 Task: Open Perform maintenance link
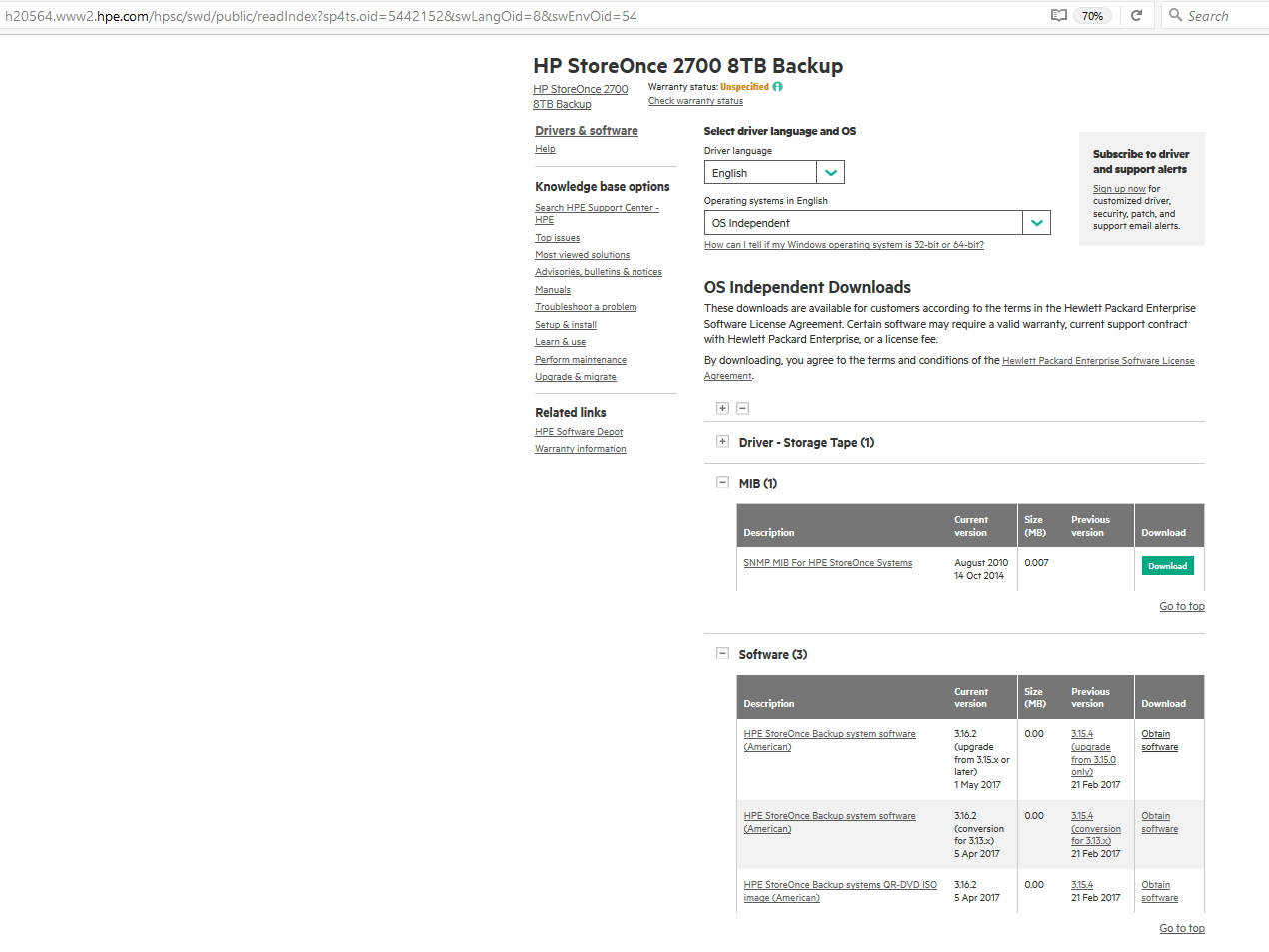(x=581, y=360)
